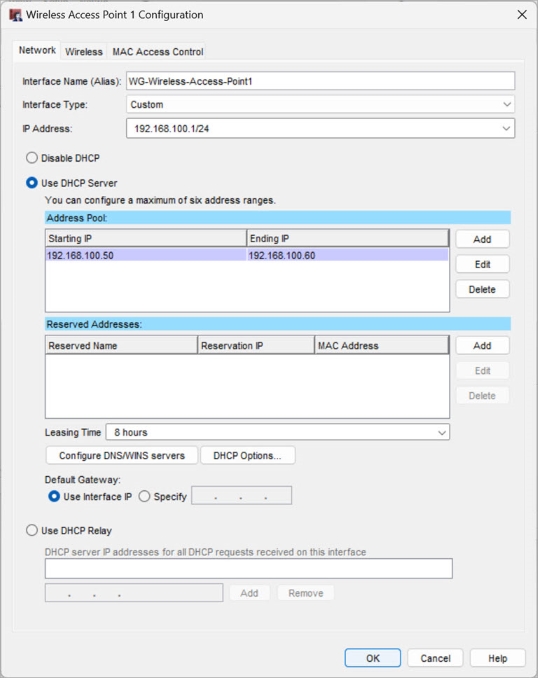
Task: Click the DHCP server IP addresses list box
Action: tap(249, 569)
